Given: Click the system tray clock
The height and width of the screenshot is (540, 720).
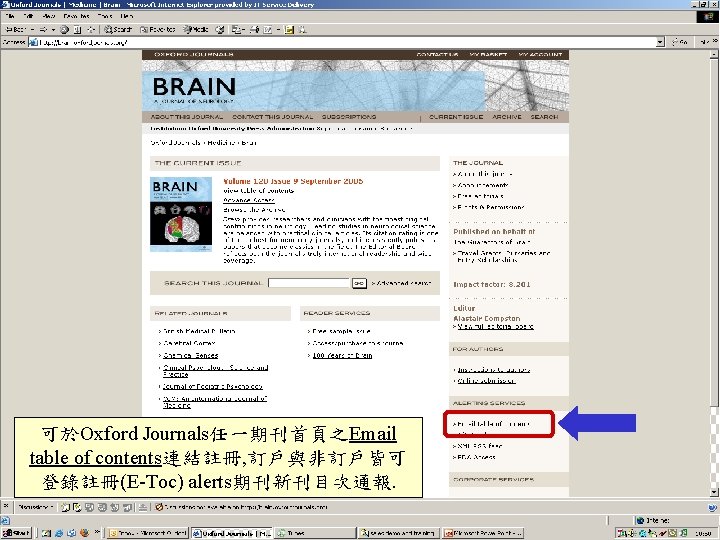Looking at the screenshot, I should coord(704,533).
